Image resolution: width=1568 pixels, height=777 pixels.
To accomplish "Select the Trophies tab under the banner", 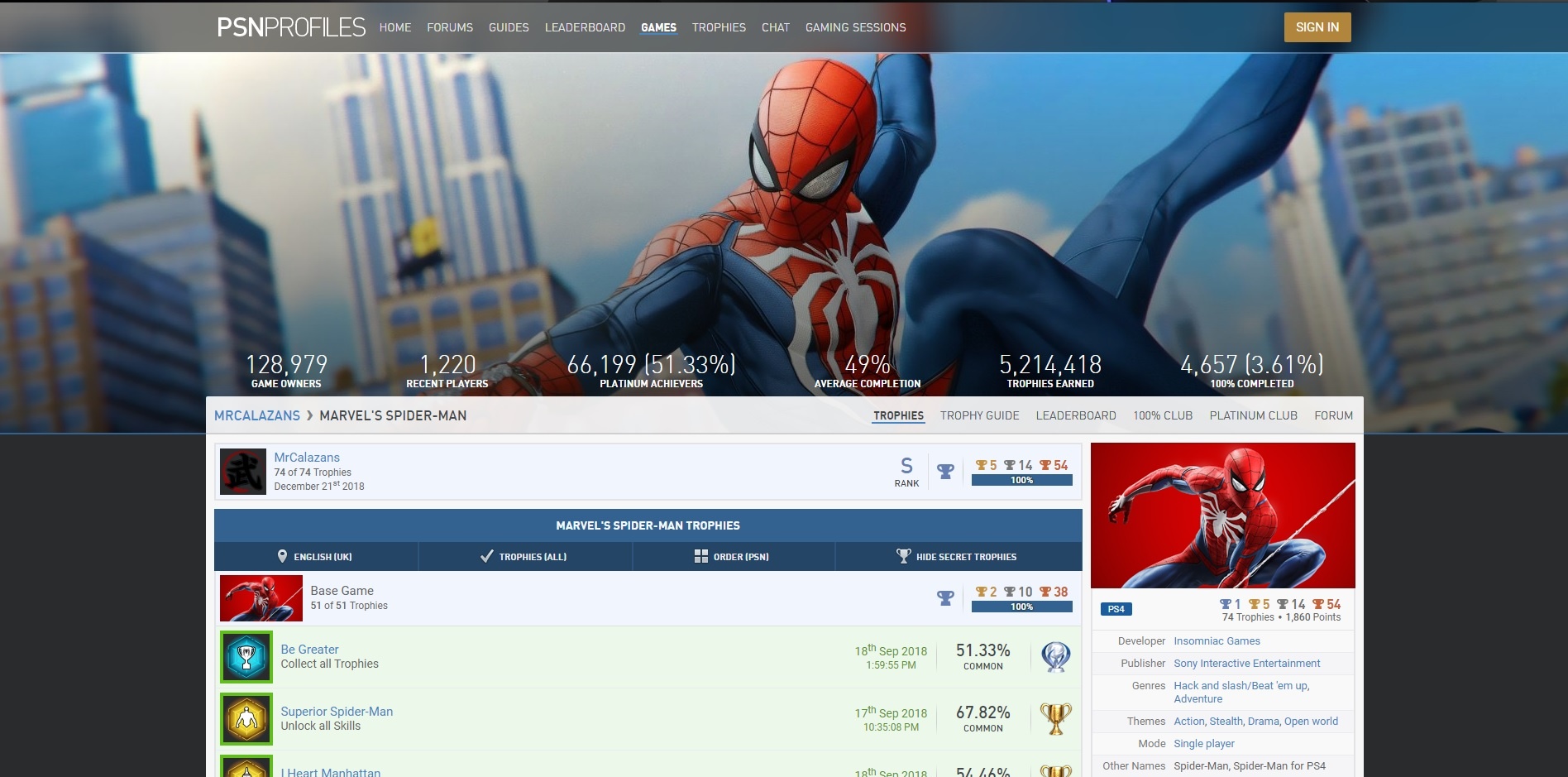I will (x=898, y=415).
